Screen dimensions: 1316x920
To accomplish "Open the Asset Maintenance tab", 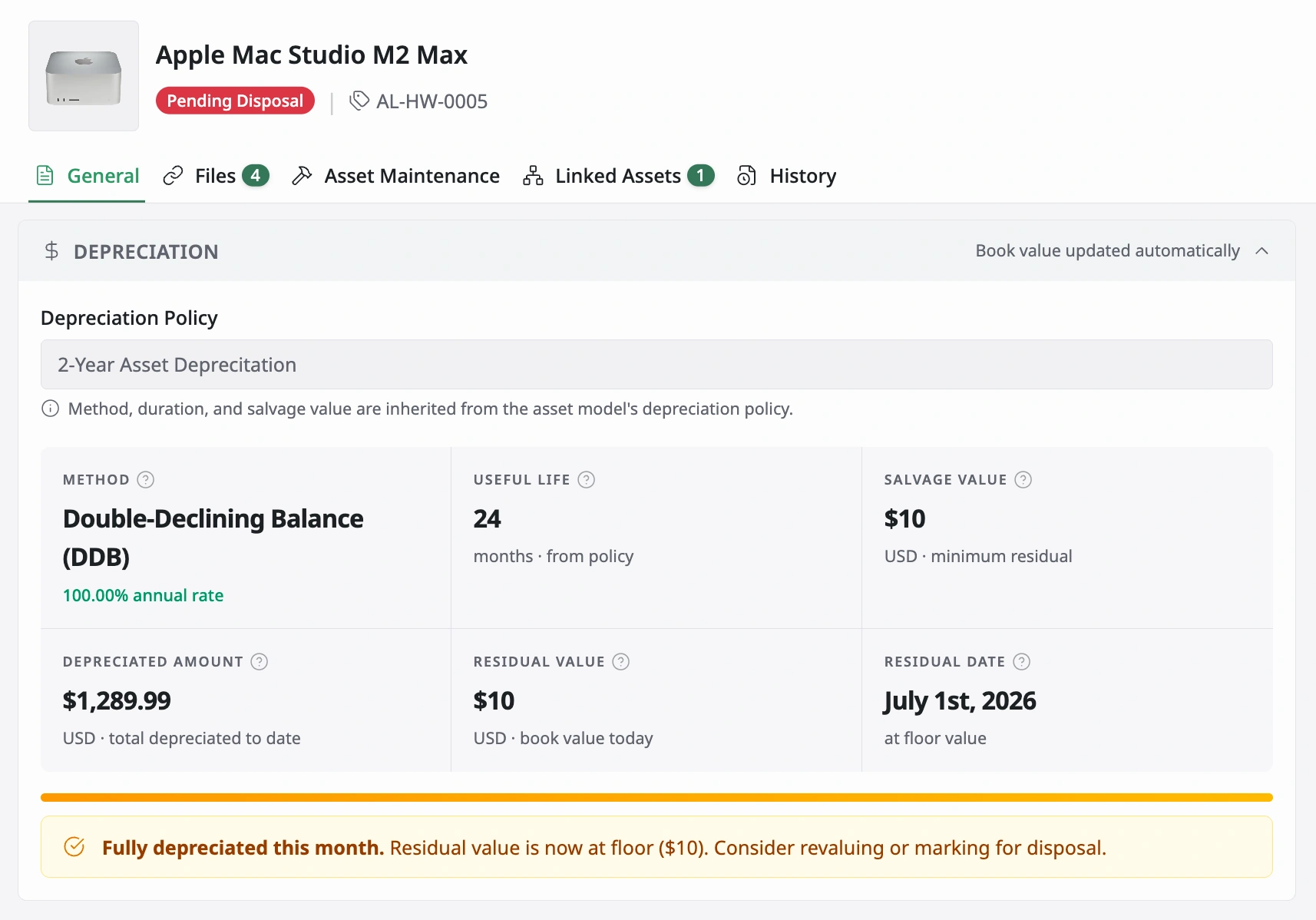I will tap(395, 176).
